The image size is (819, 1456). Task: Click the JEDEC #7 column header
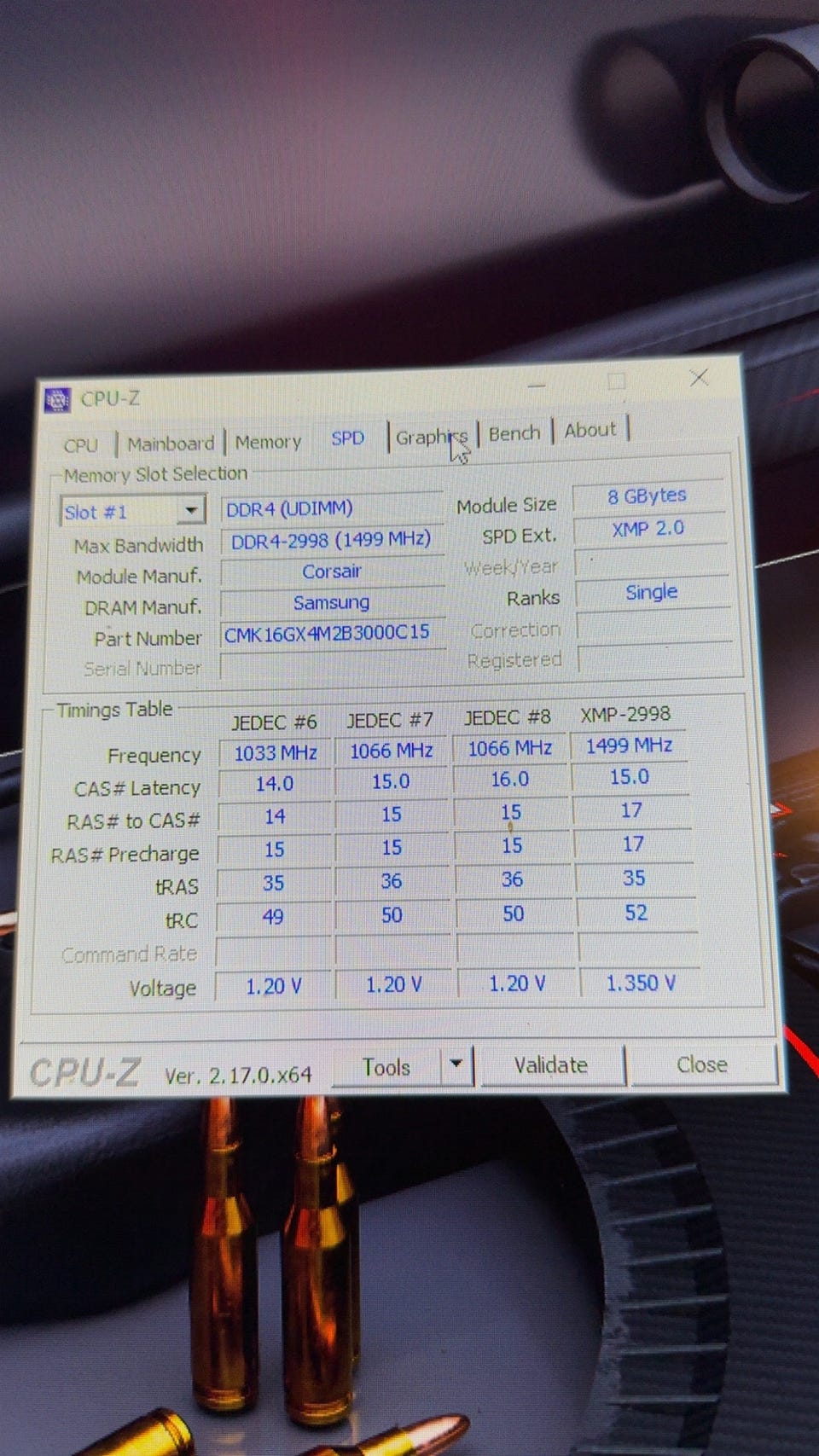(390, 721)
